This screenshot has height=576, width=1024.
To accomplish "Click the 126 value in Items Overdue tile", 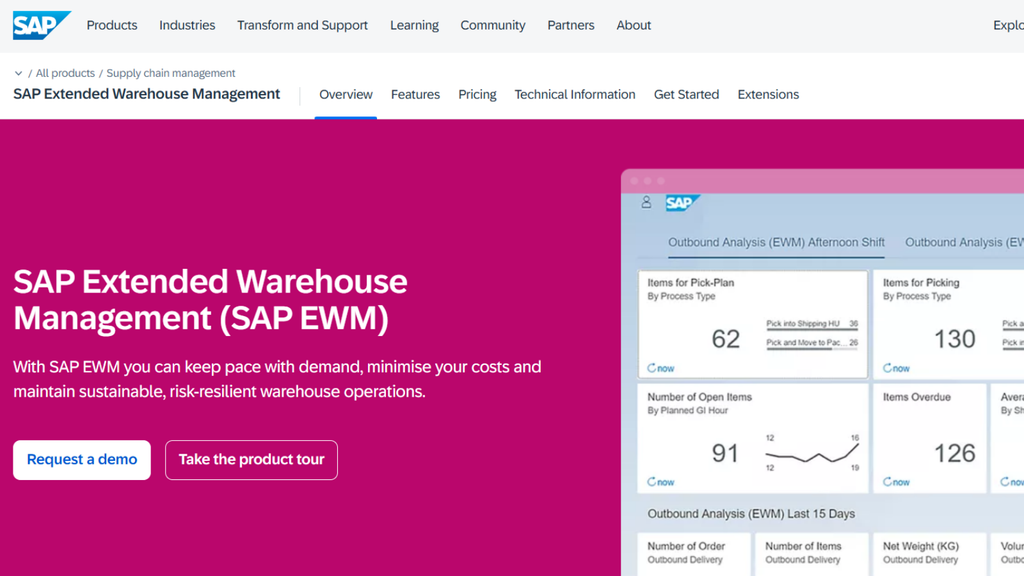I will coord(955,453).
